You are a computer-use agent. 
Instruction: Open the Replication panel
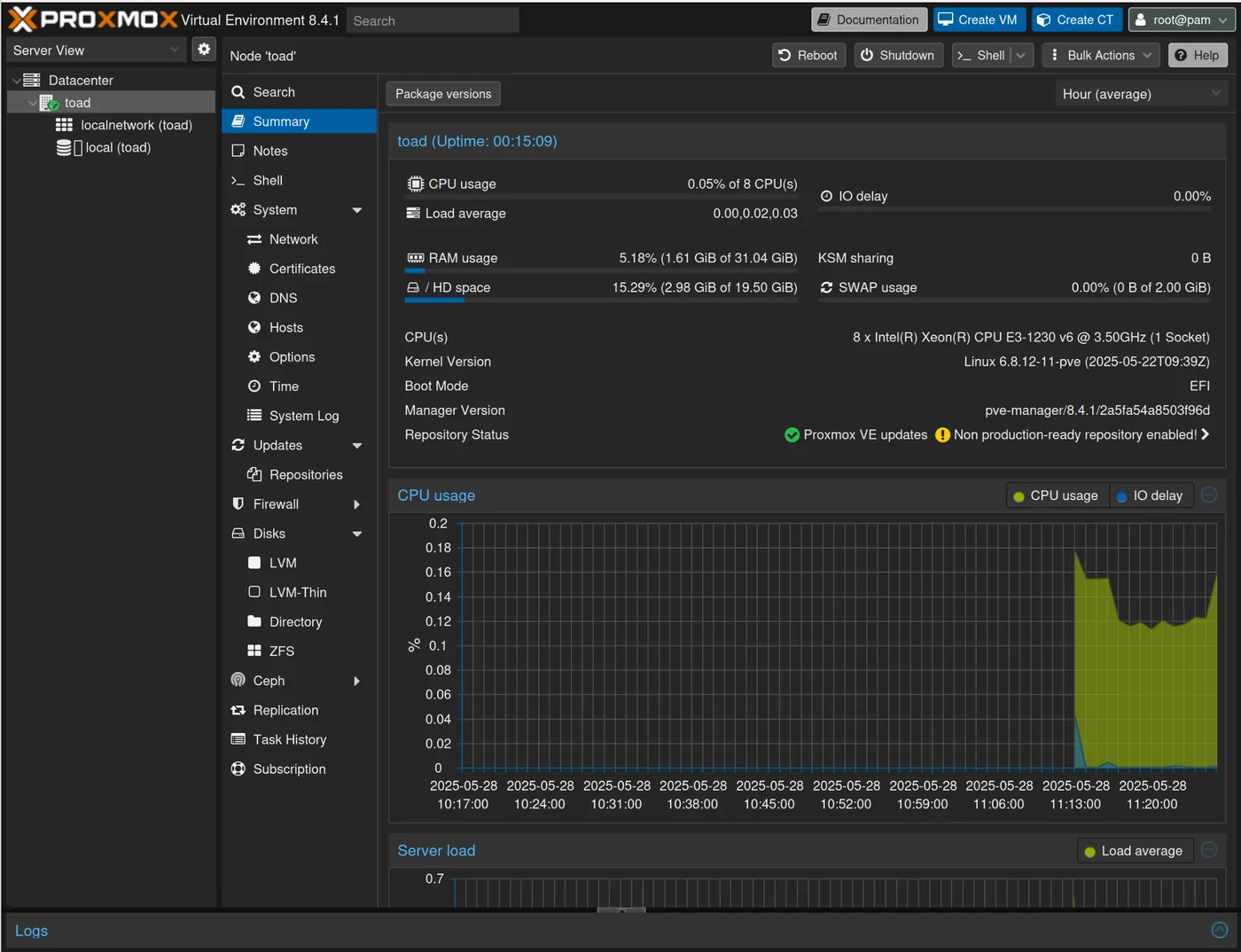click(285, 710)
